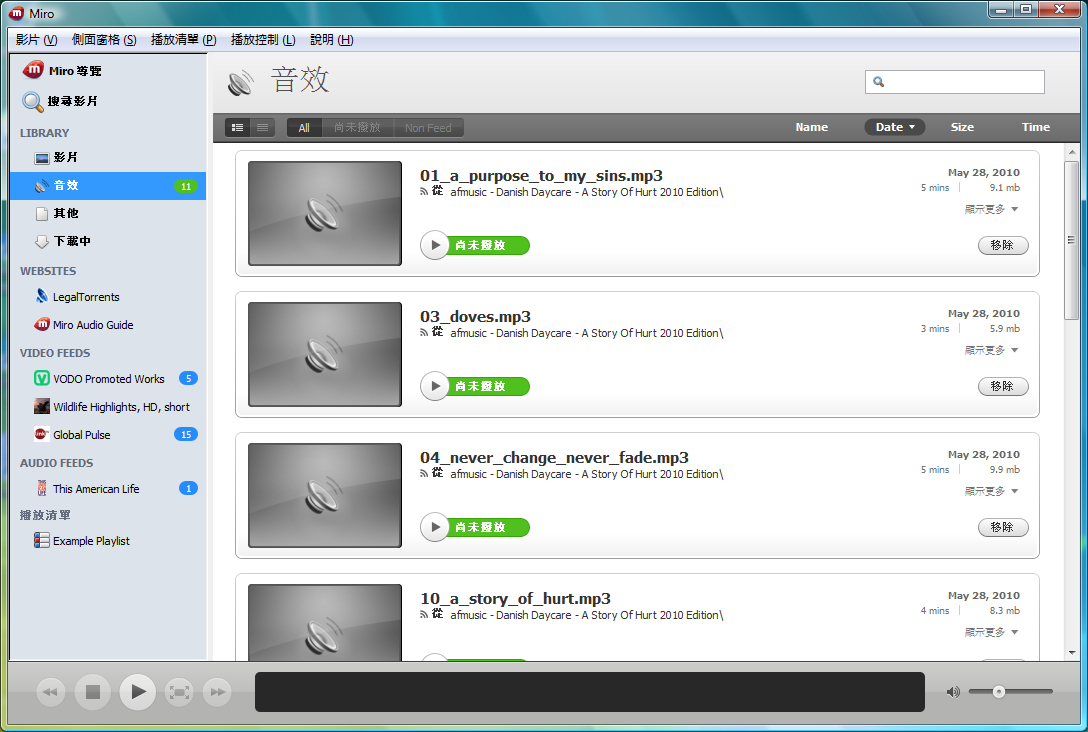Screen dimensions: 1088x732
Task: Filter by 尚未撥放 unplayed items
Action: click(x=357, y=128)
